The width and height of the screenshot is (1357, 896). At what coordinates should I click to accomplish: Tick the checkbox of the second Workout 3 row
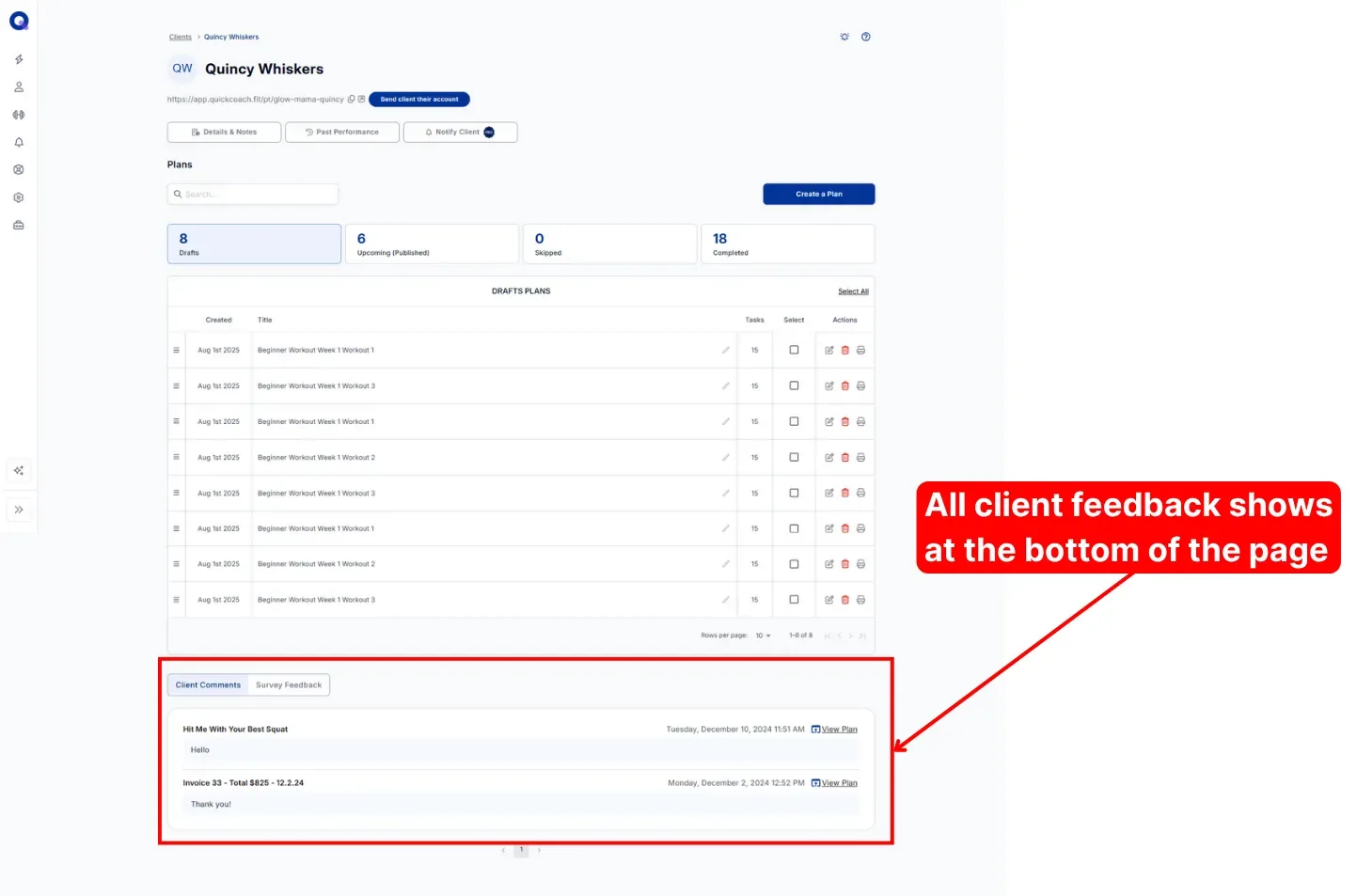click(x=794, y=493)
